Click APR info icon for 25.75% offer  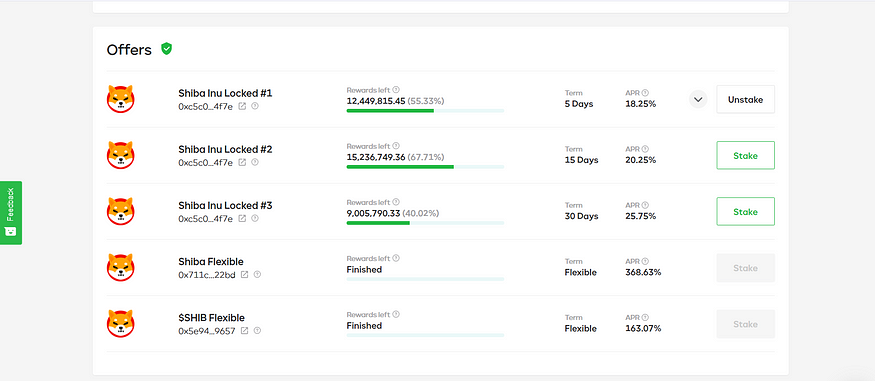click(x=645, y=205)
